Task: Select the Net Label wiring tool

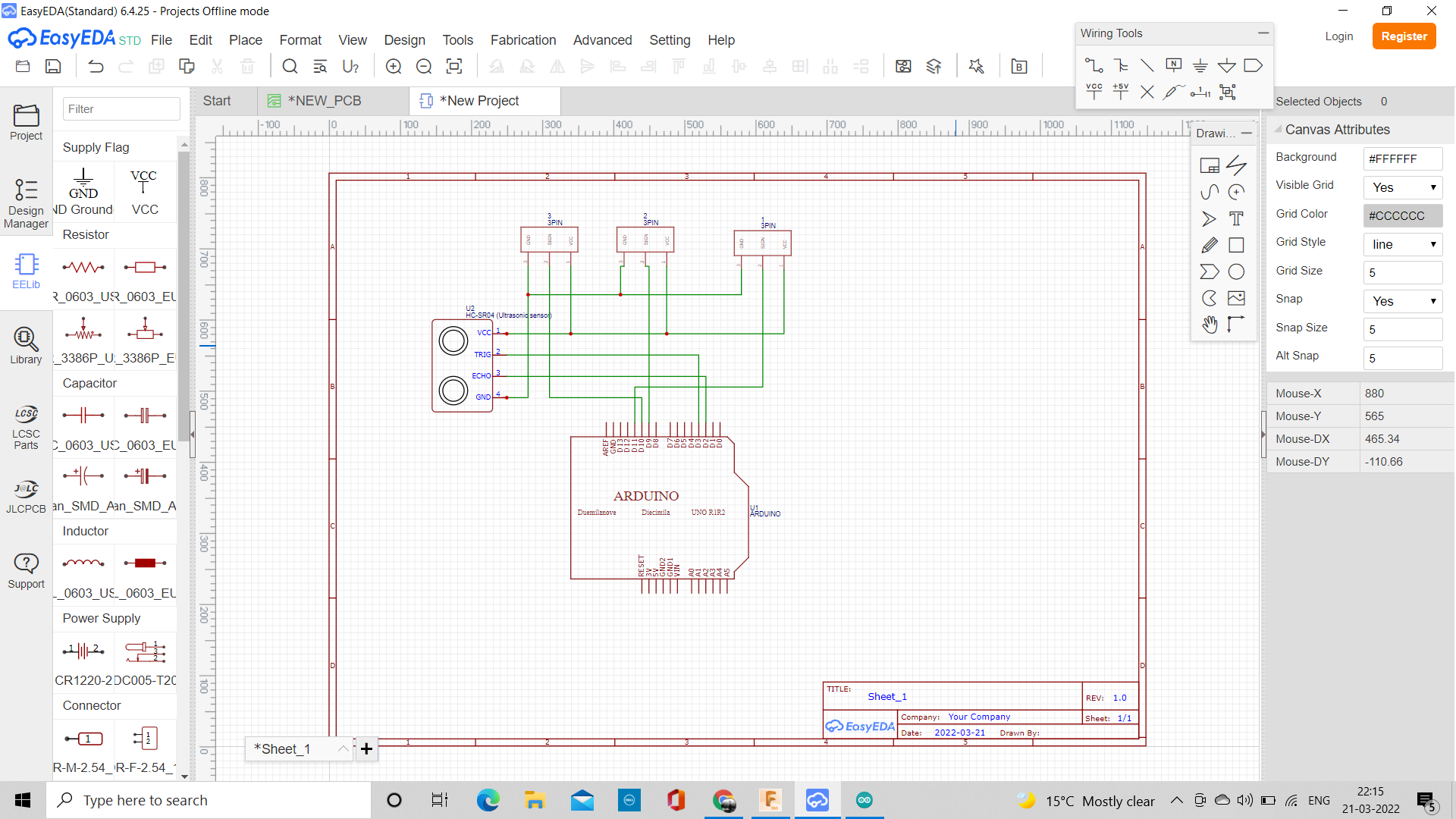Action: (1173, 65)
